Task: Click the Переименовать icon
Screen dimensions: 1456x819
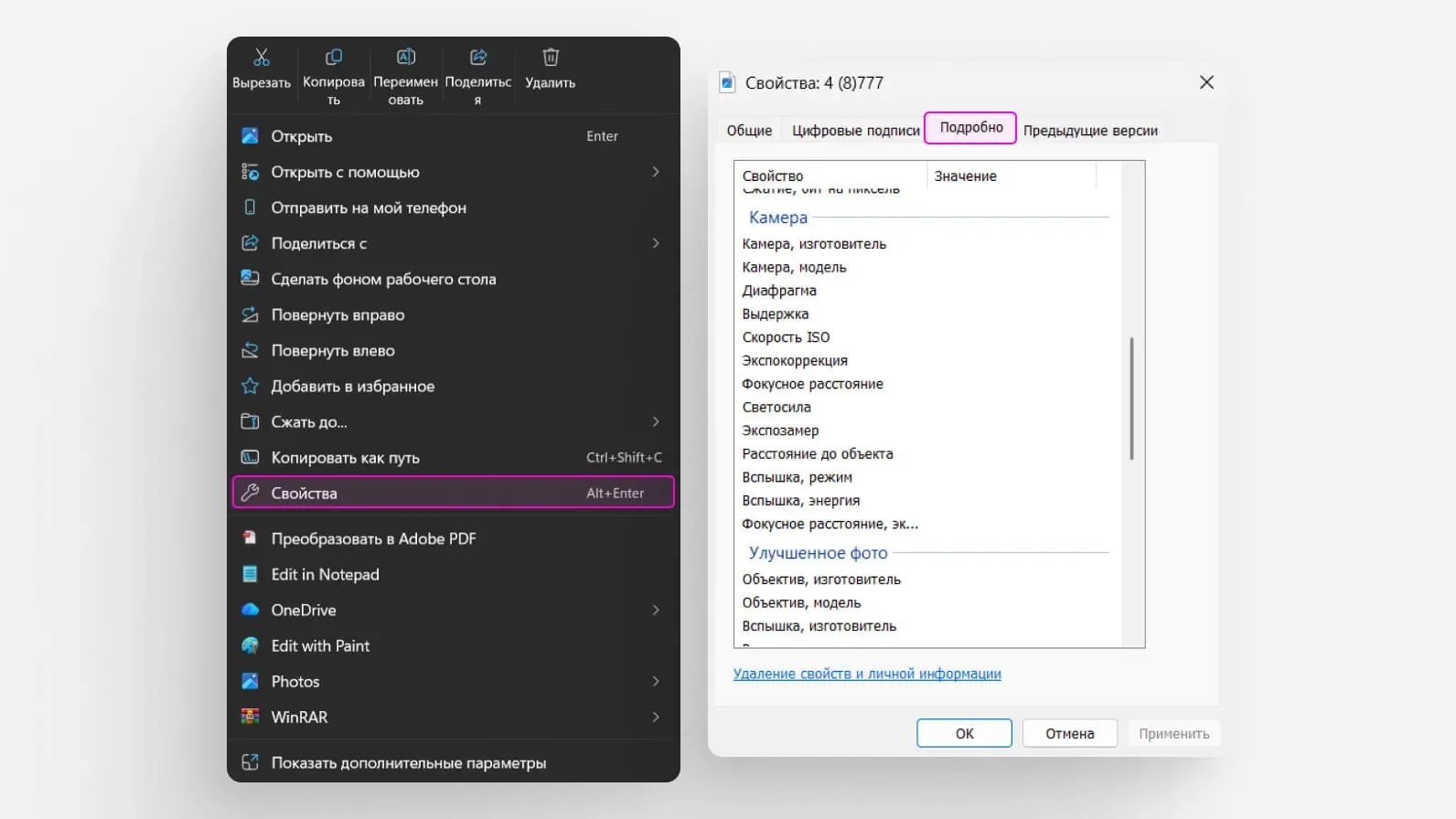Action: [x=406, y=57]
